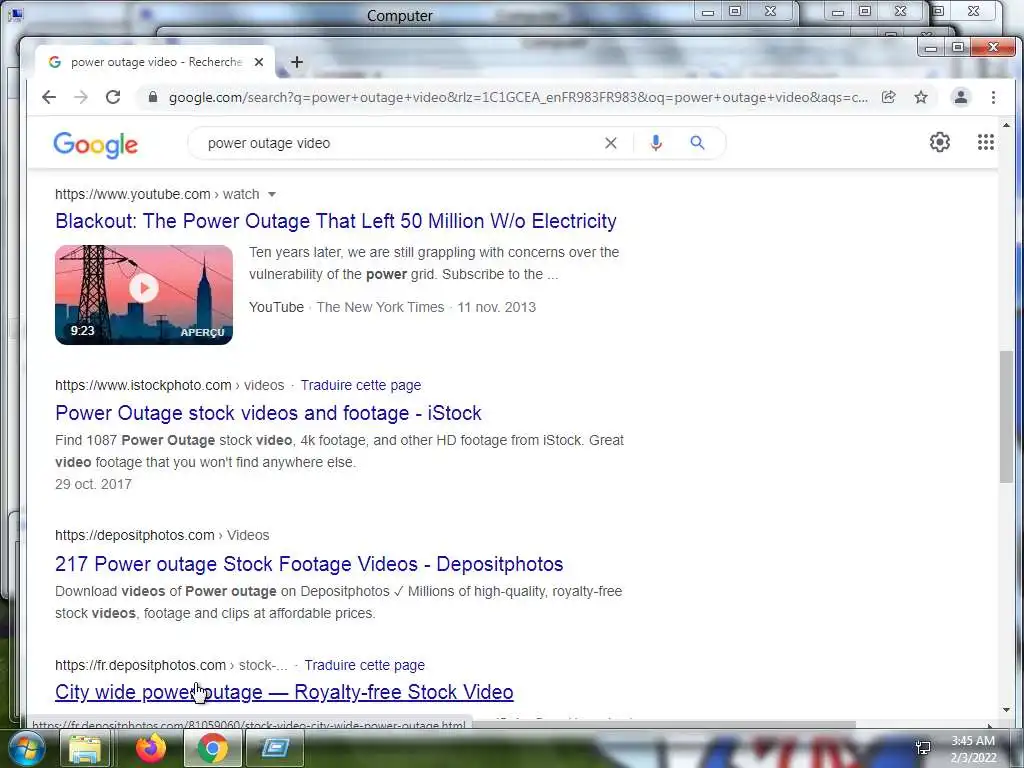1024x768 pixels.
Task: Open Chrome's three-dot menu
Action: point(993,97)
